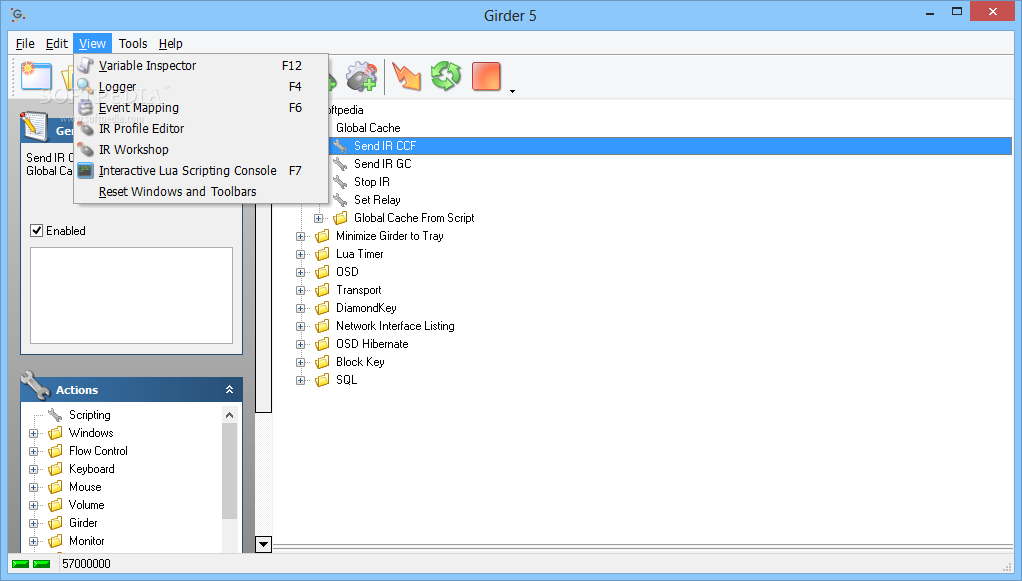Select Scripting in the Actions tree

point(90,415)
